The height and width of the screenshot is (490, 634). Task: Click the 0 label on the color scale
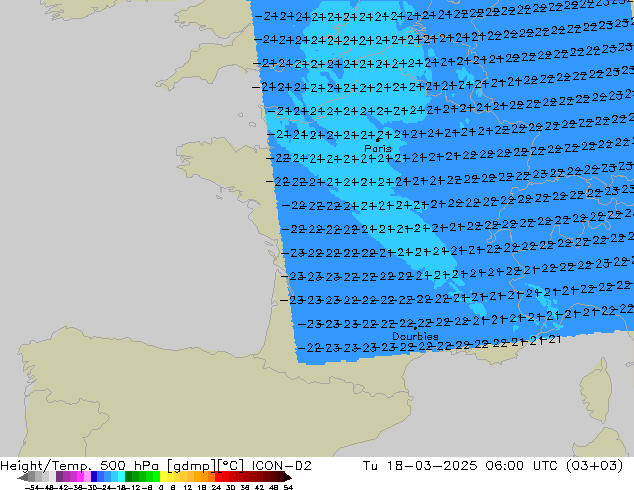[161, 487]
